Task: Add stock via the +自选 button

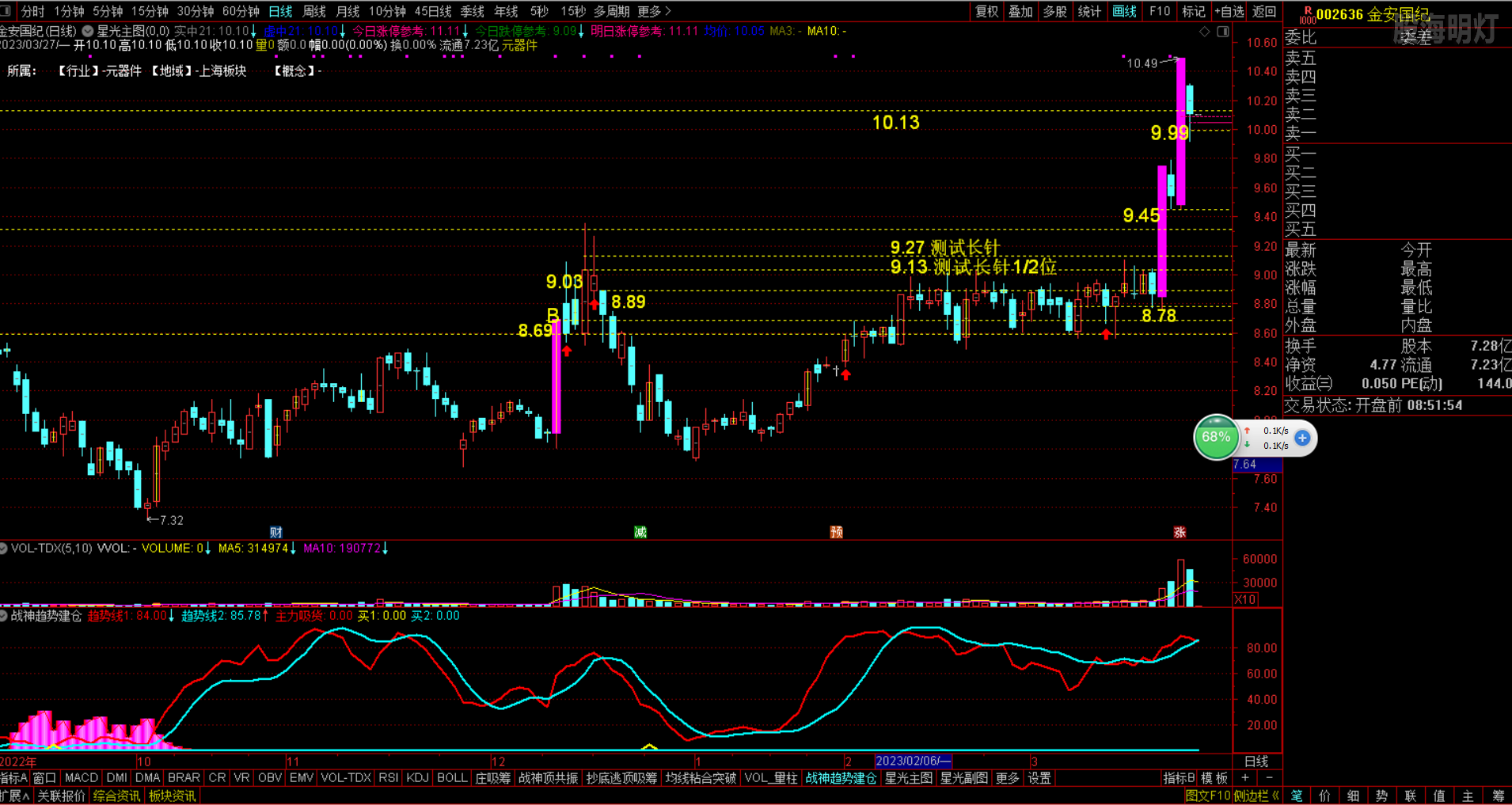Action: pyautogui.click(x=1229, y=11)
